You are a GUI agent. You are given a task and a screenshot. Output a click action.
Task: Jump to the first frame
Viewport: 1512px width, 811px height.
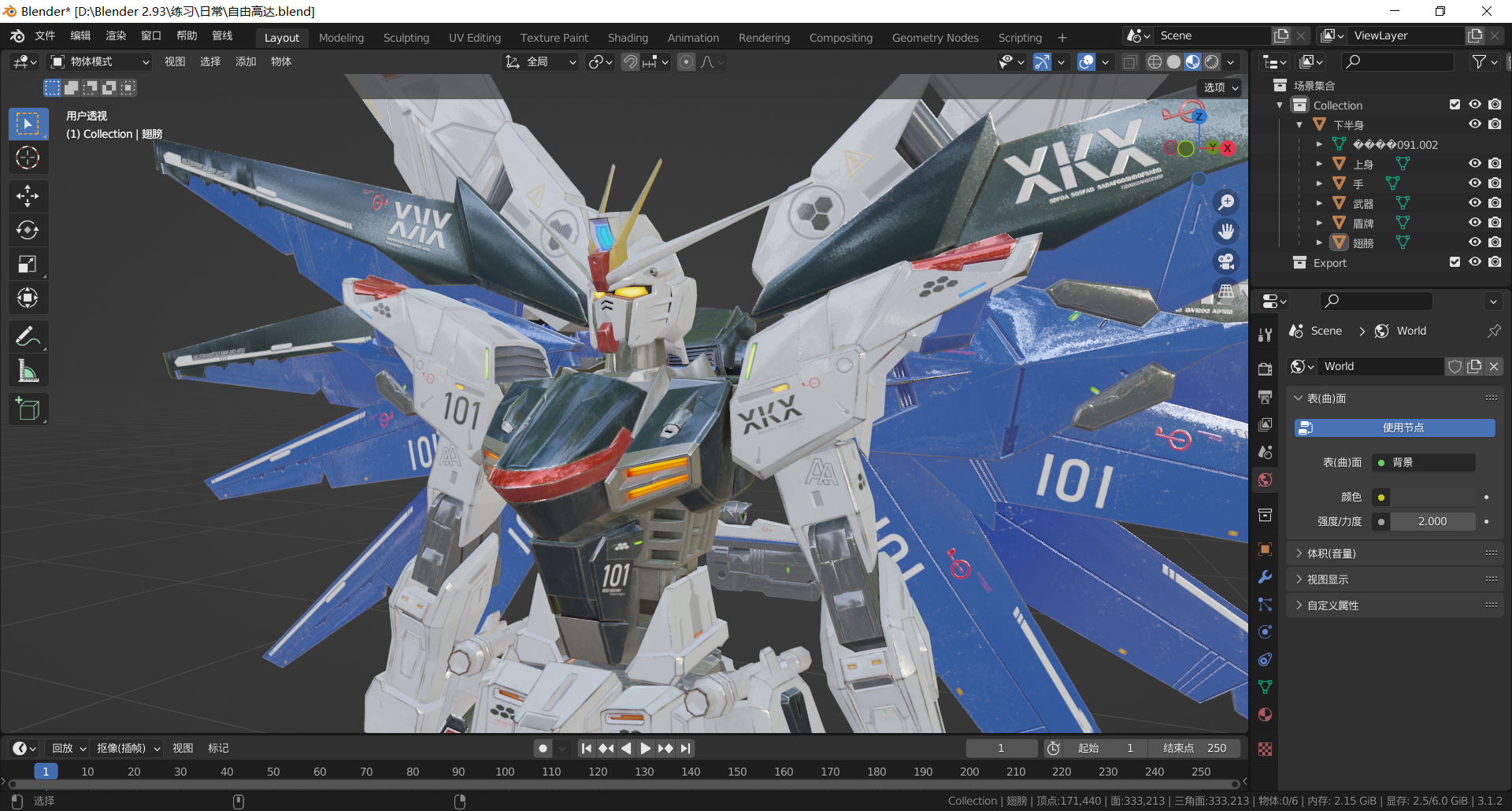tap(586, 748)
